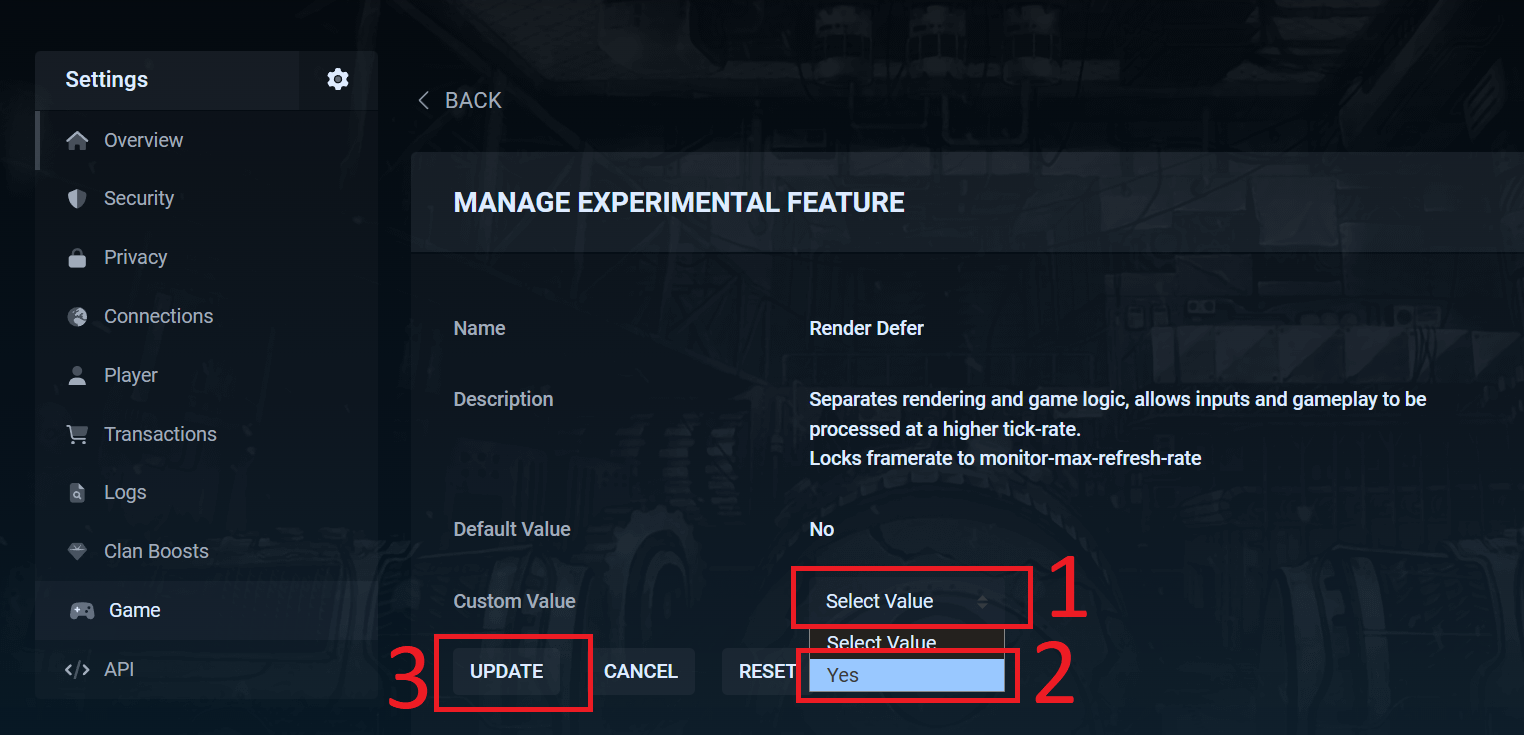Click the Logs document icon
This screenshot has width=1524, height=735.
pyautogui.click(x=77, y=493)
